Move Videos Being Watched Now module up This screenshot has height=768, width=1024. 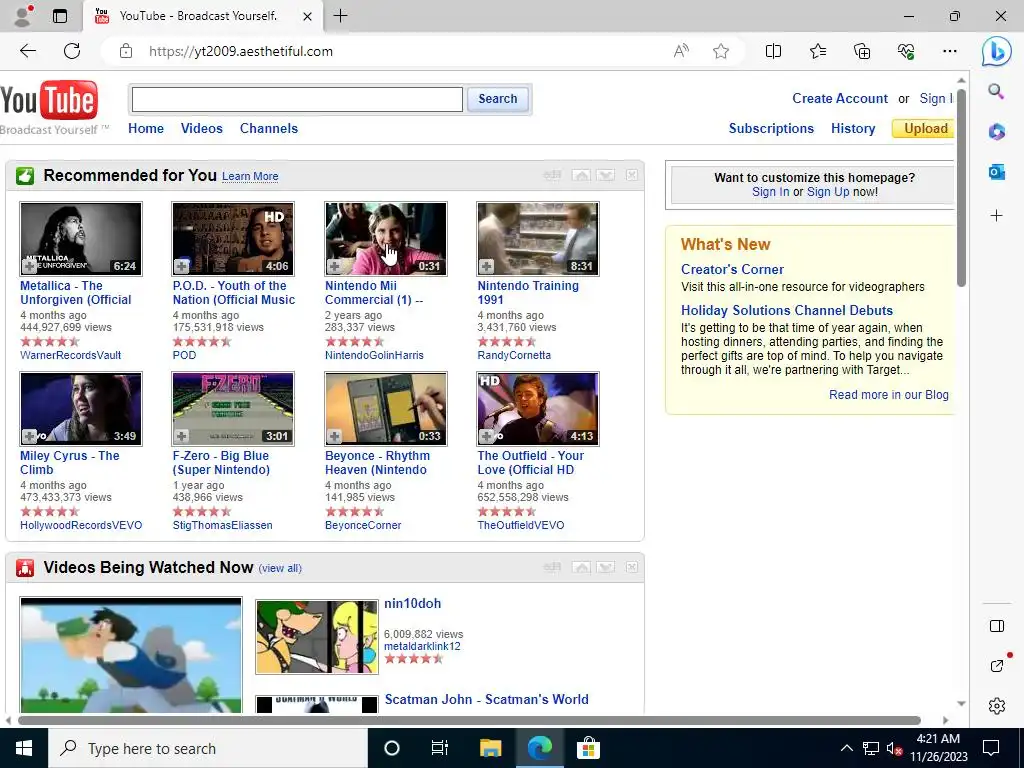(x=581, y=567)
